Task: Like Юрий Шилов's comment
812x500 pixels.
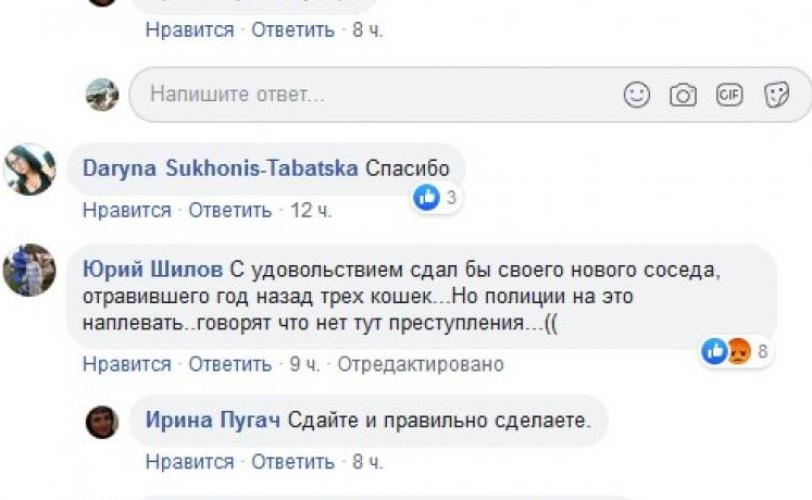Action: (127, 364)
